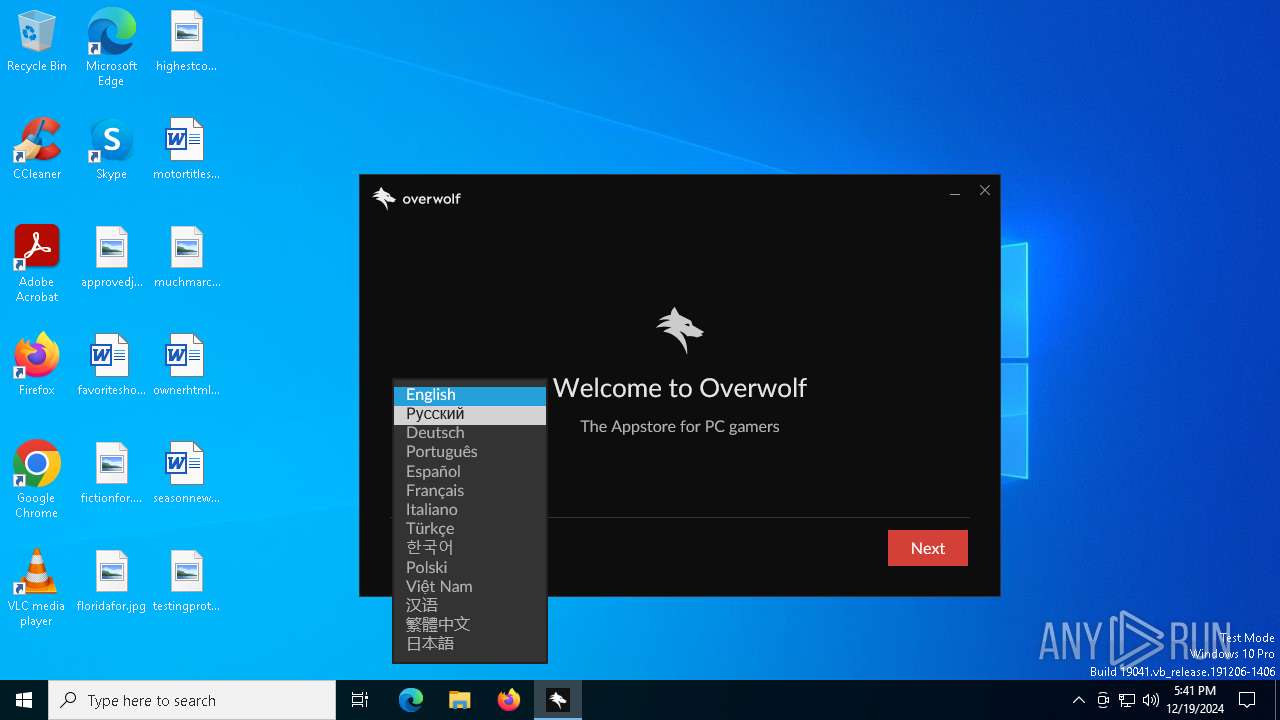Choose Türkçe language option
1280x720 pixels.
click(x=470, y=529)
